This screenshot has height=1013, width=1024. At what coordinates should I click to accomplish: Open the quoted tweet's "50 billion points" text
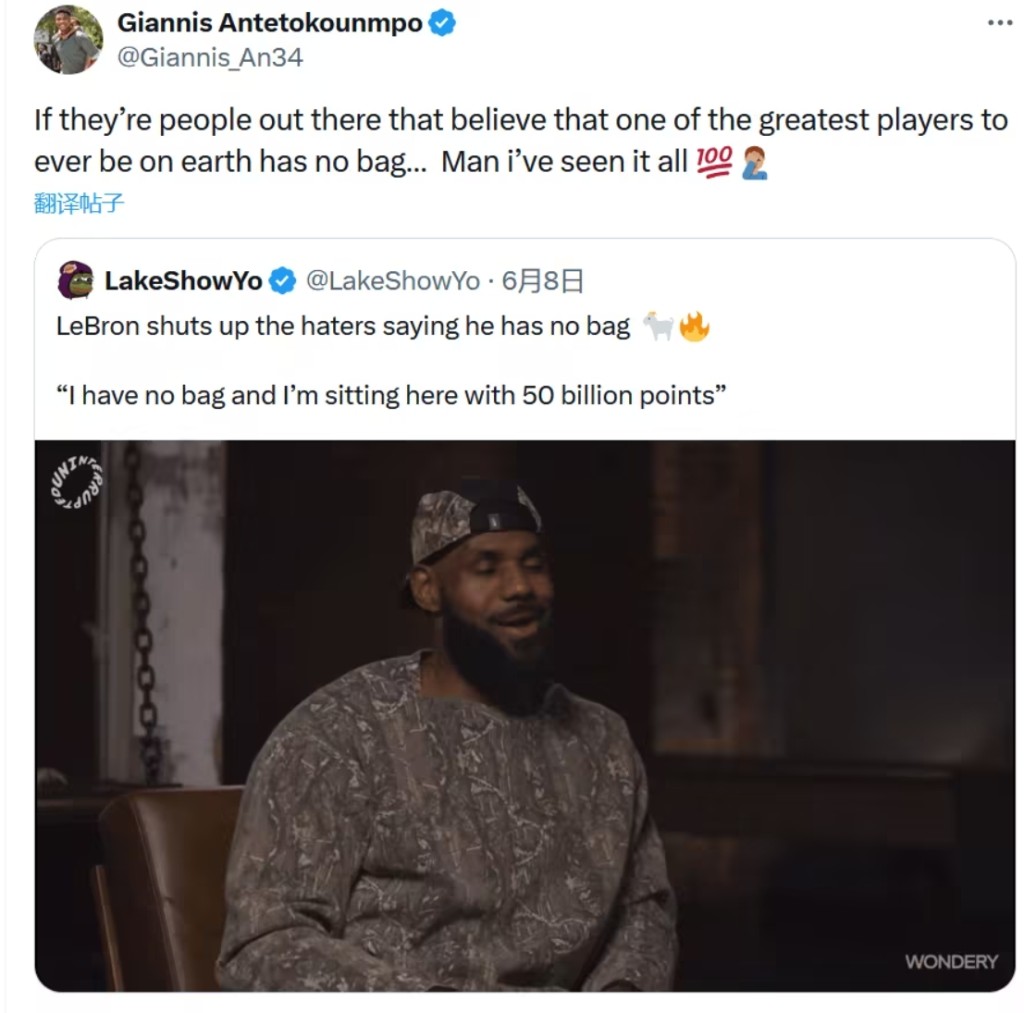click(x=624, y=396)
